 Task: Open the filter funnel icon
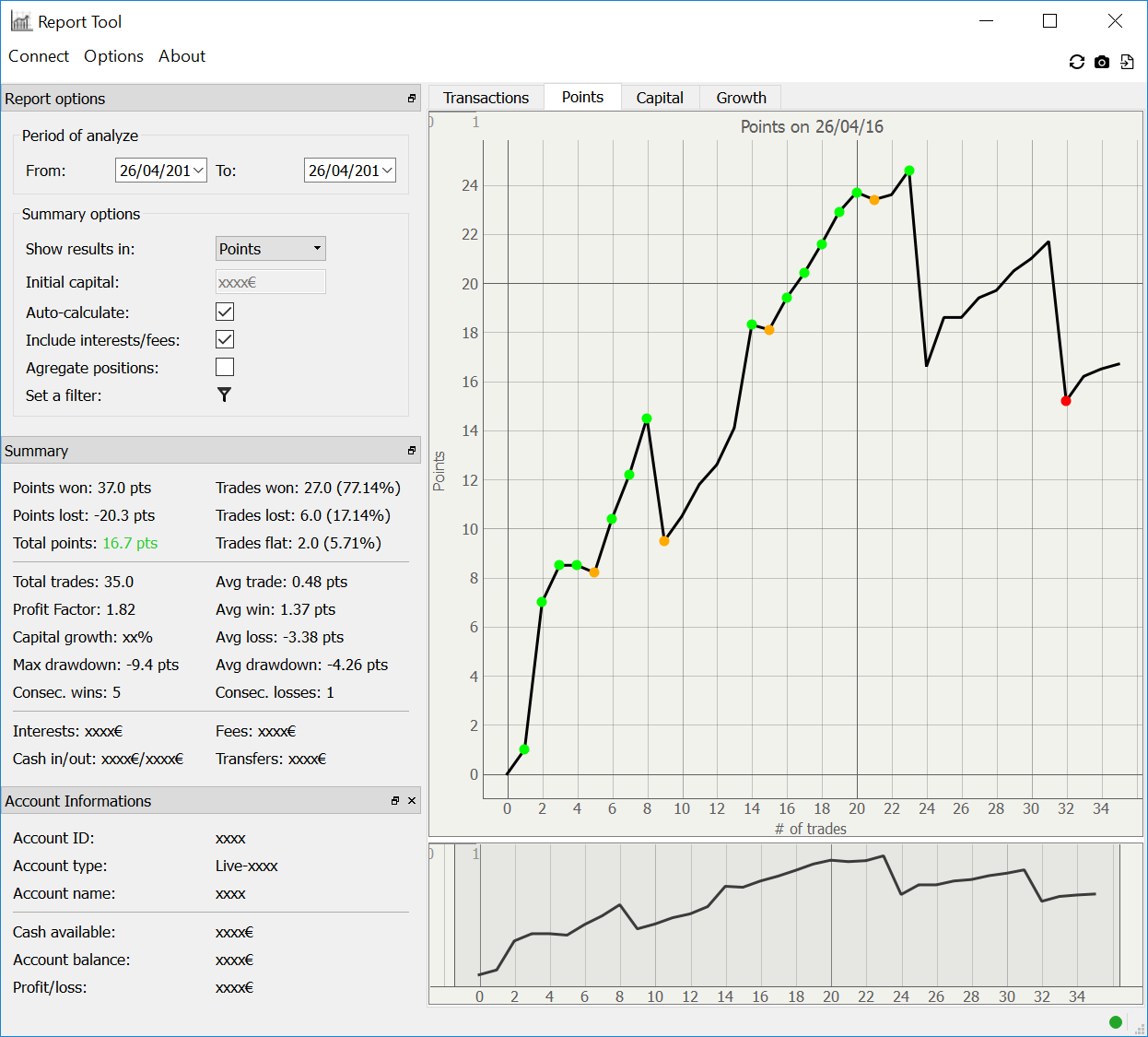(224, 395)
